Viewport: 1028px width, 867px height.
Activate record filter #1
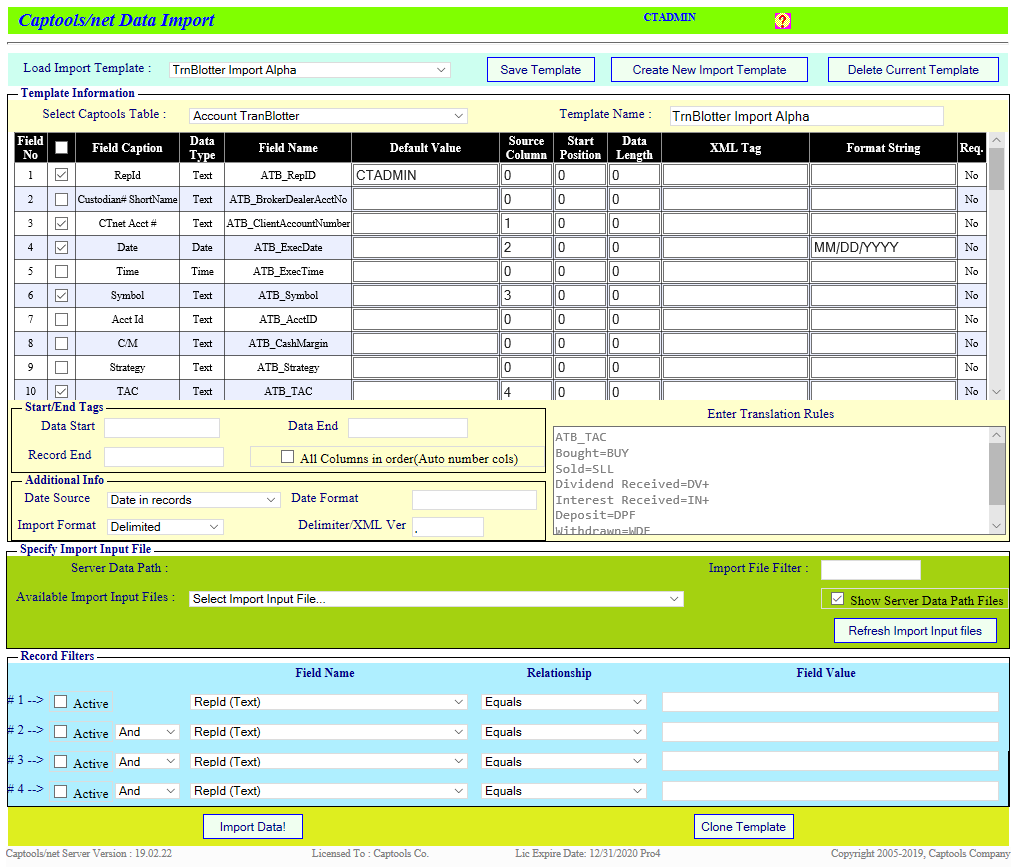point(62,703)
